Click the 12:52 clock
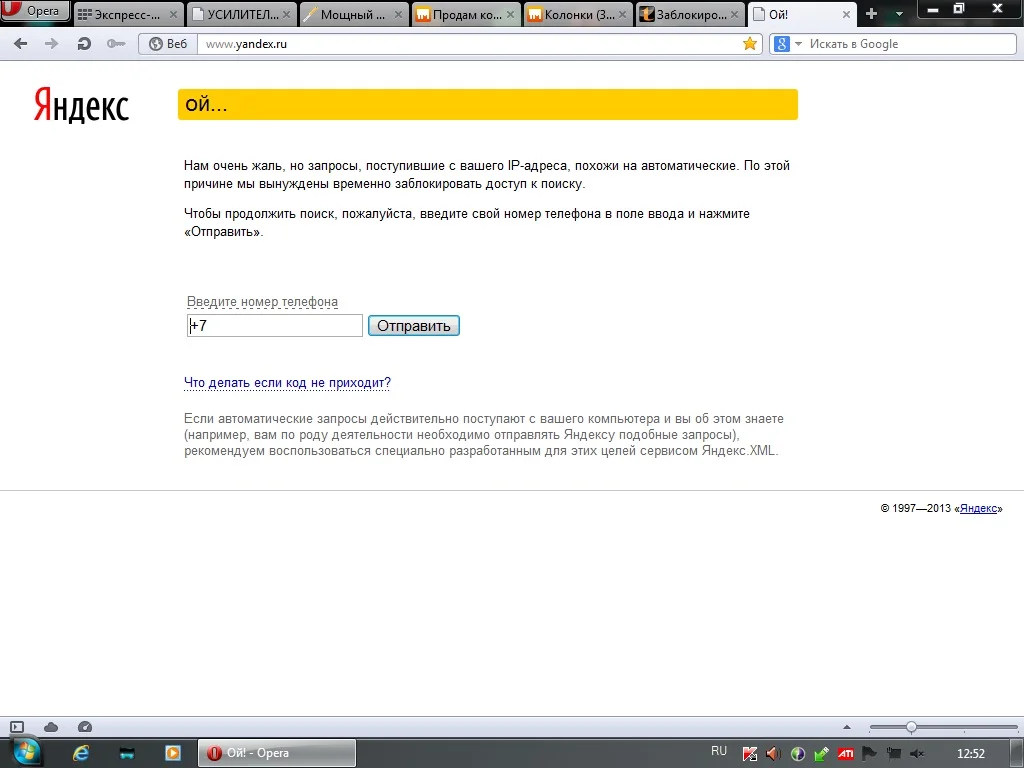 pyautogui.click(x=970, y=754)
